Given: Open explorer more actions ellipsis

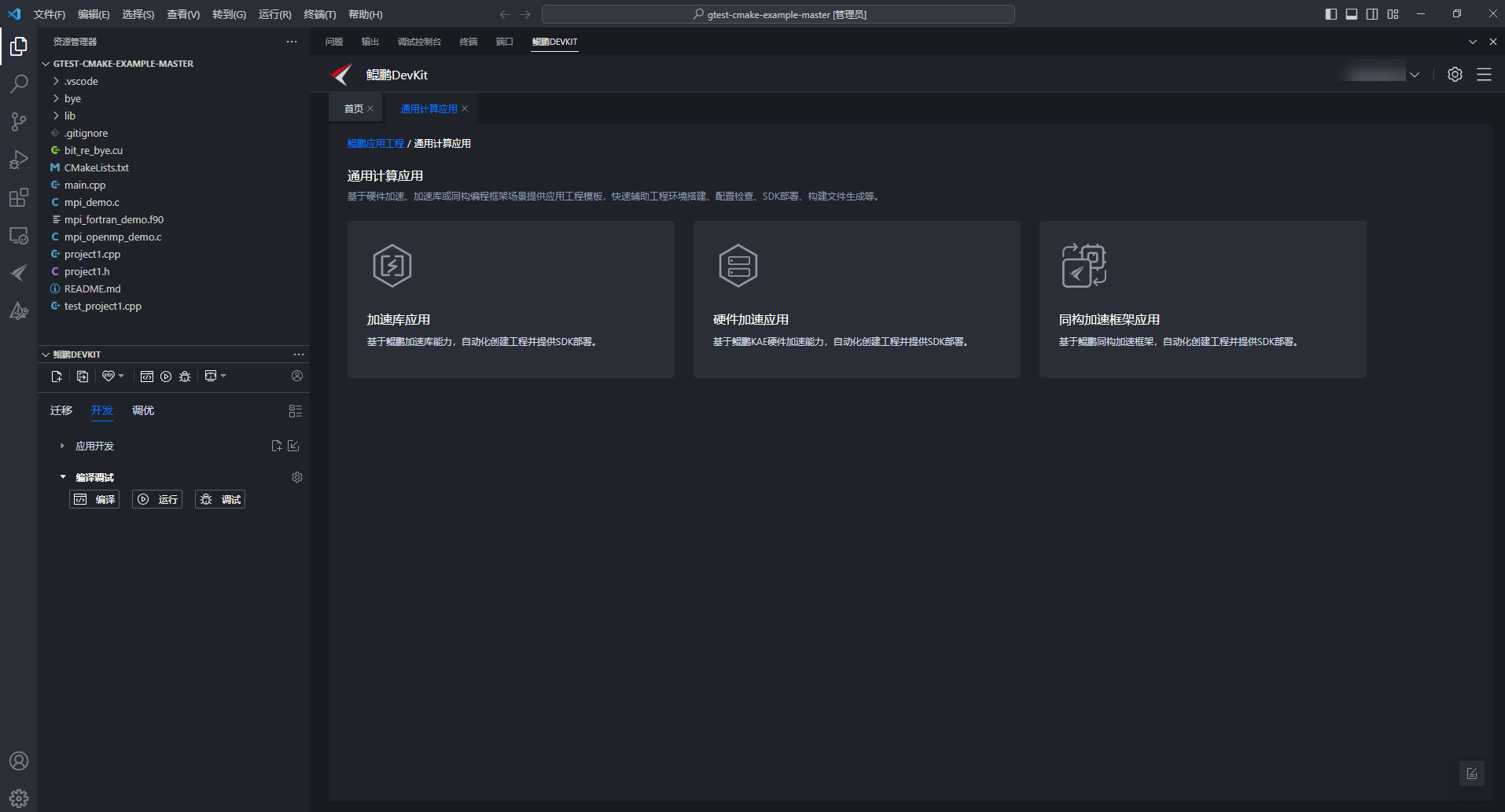Looking at the screenshot, I should pos(292,42).
